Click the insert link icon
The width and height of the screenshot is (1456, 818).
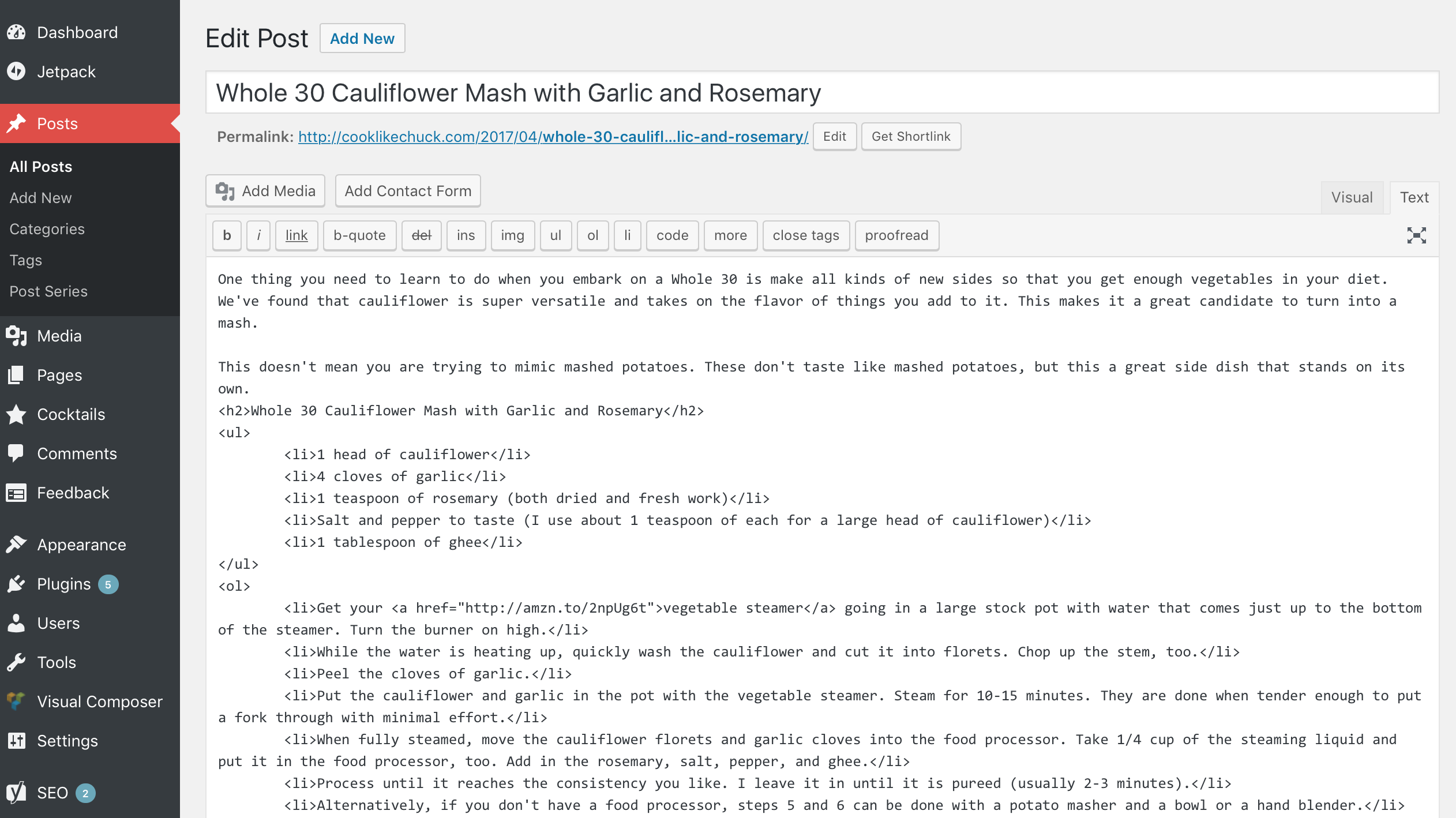point(296,235)
